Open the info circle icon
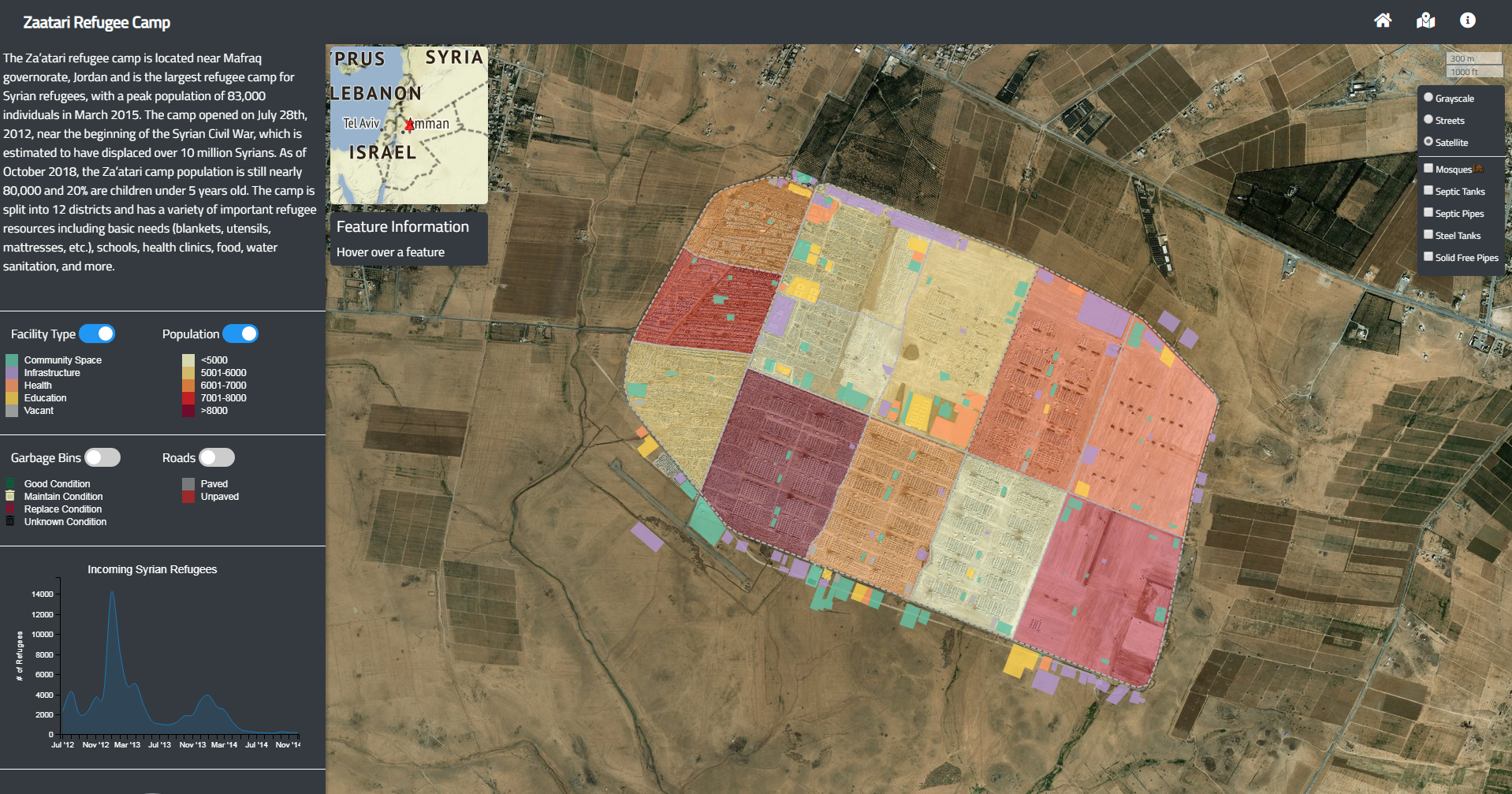Screen dimensions: 1512x794 [x=1467, y=21]
